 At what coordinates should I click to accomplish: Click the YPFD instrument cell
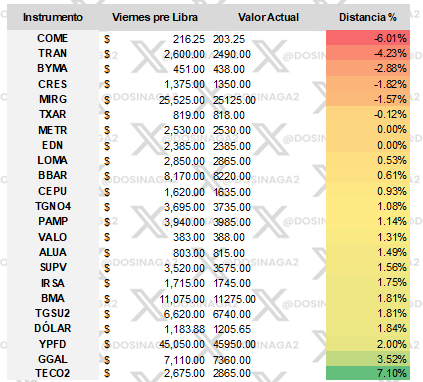pyautogui.click(x=53, y=344)
